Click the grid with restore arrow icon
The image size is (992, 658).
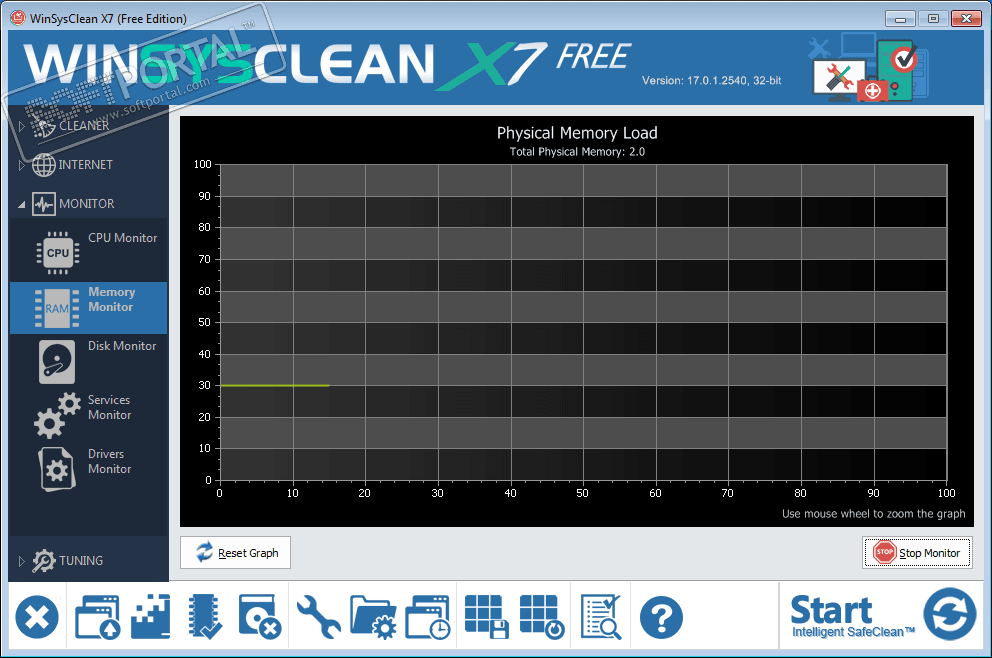[542, 617]
